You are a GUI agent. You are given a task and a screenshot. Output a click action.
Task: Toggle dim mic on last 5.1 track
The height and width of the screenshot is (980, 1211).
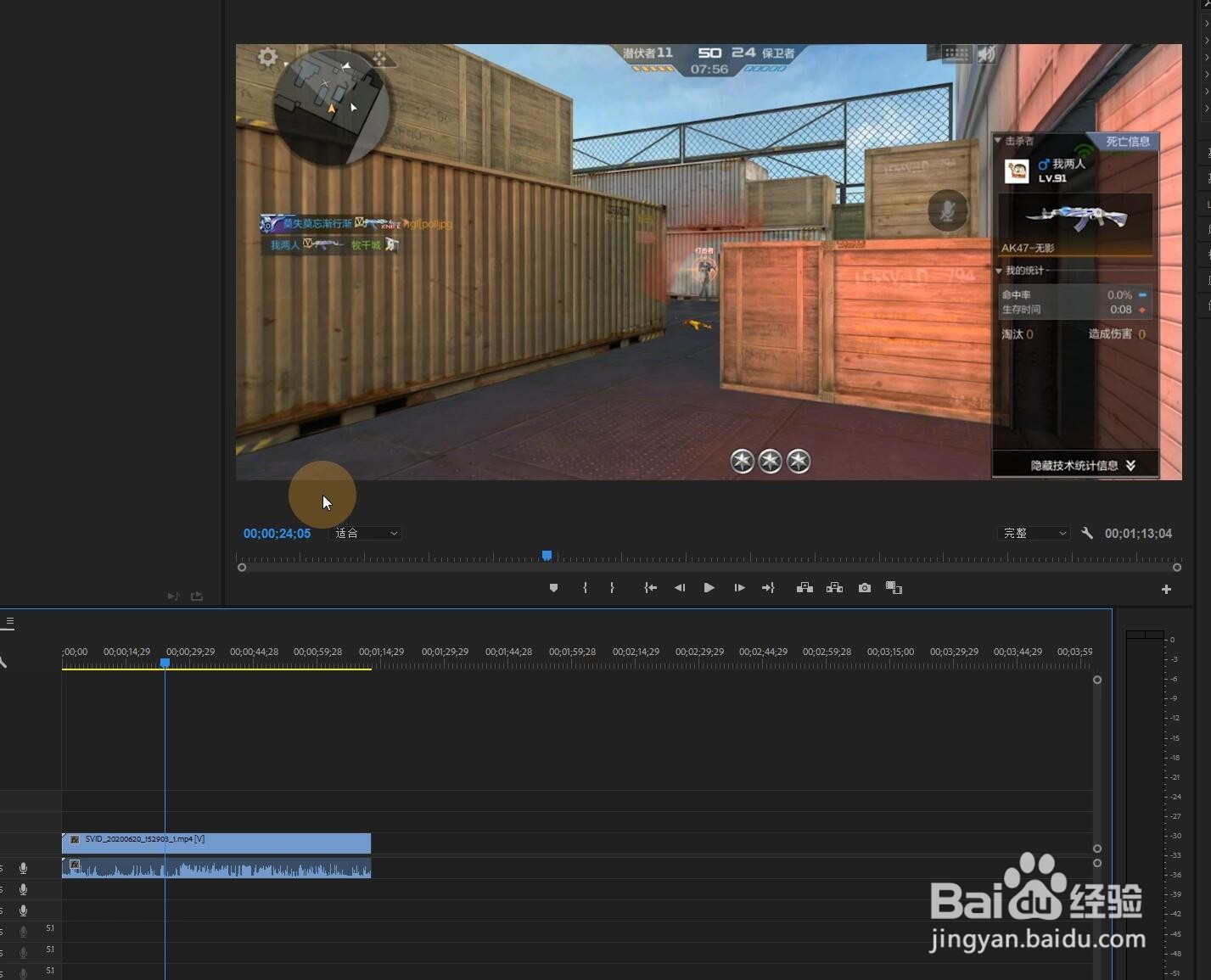point(23,973)
